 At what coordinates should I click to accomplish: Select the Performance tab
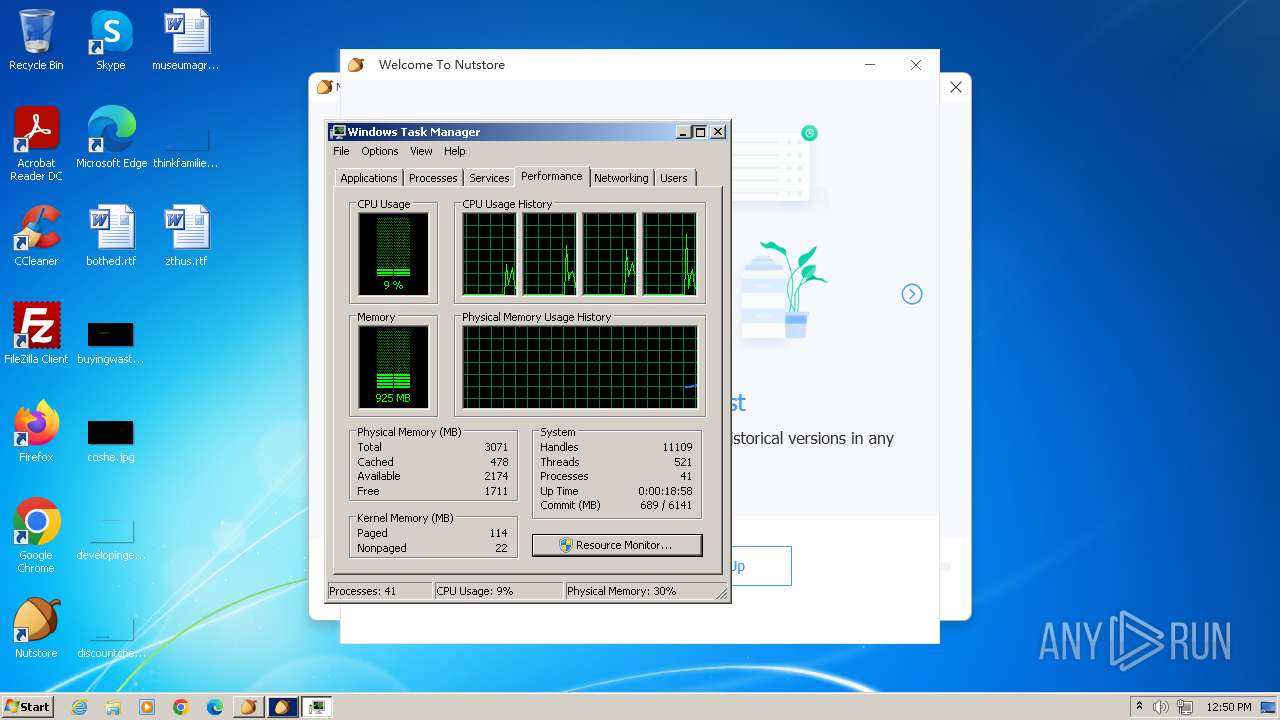pos(552,176)
